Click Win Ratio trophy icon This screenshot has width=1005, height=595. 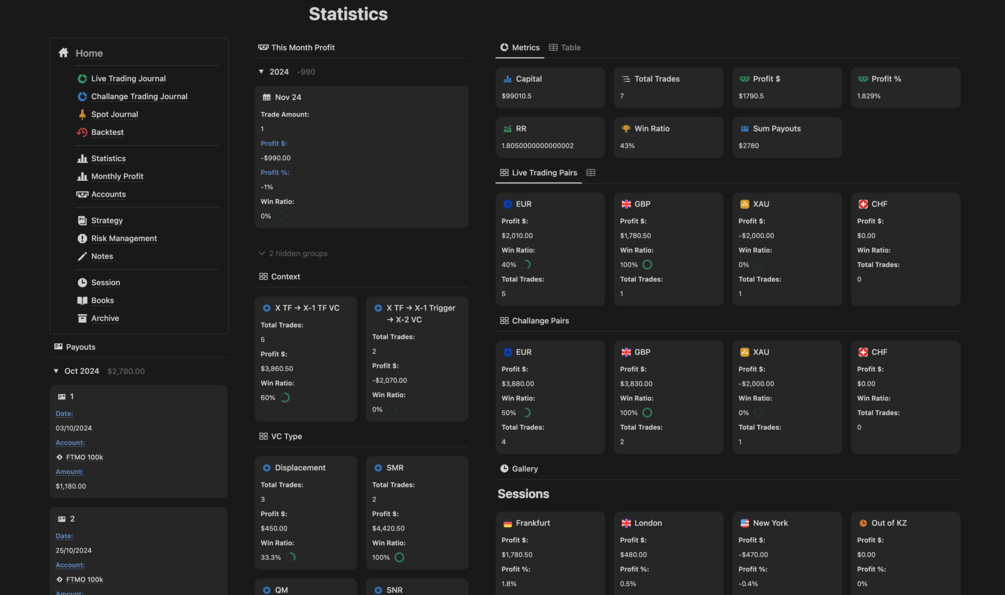point(626,128)
